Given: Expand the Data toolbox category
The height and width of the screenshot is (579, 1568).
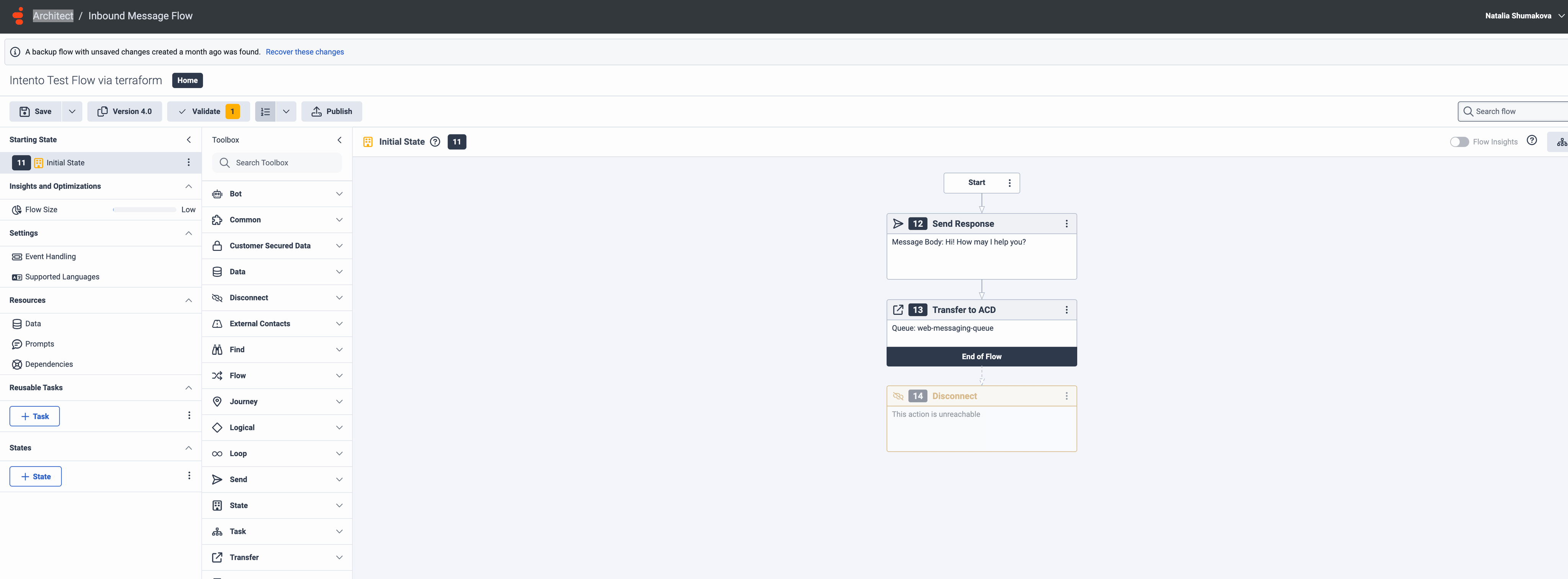Looking at the screenshot, I should [x=277, y=272].
